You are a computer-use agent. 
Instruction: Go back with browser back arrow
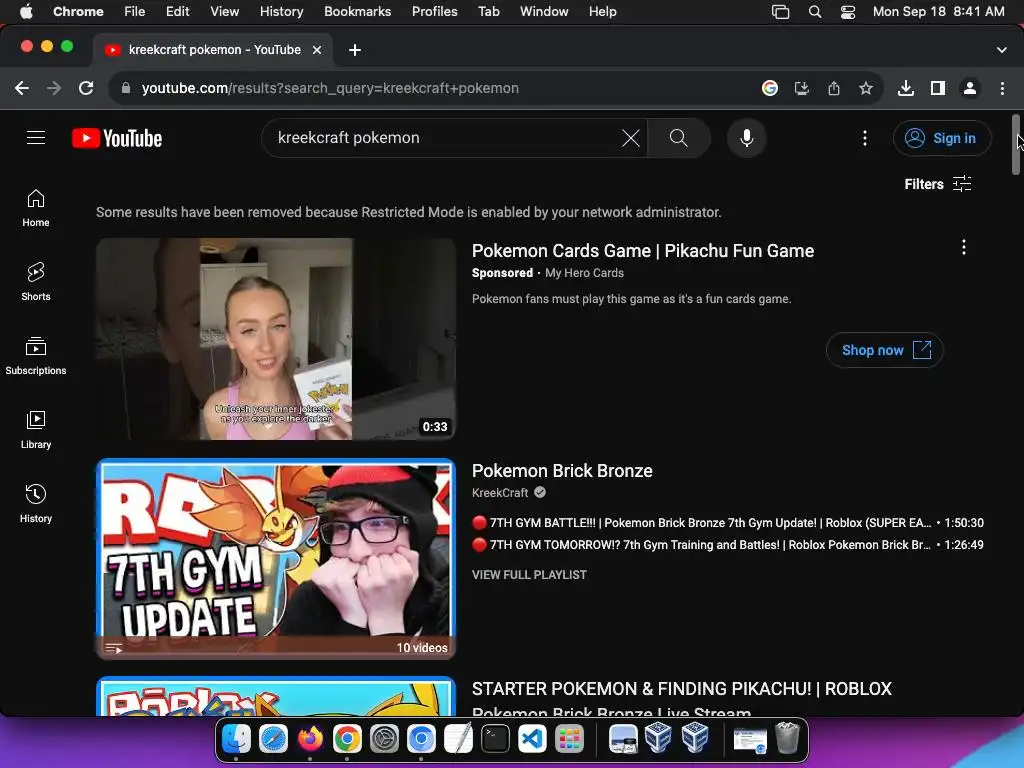point(22,88)
